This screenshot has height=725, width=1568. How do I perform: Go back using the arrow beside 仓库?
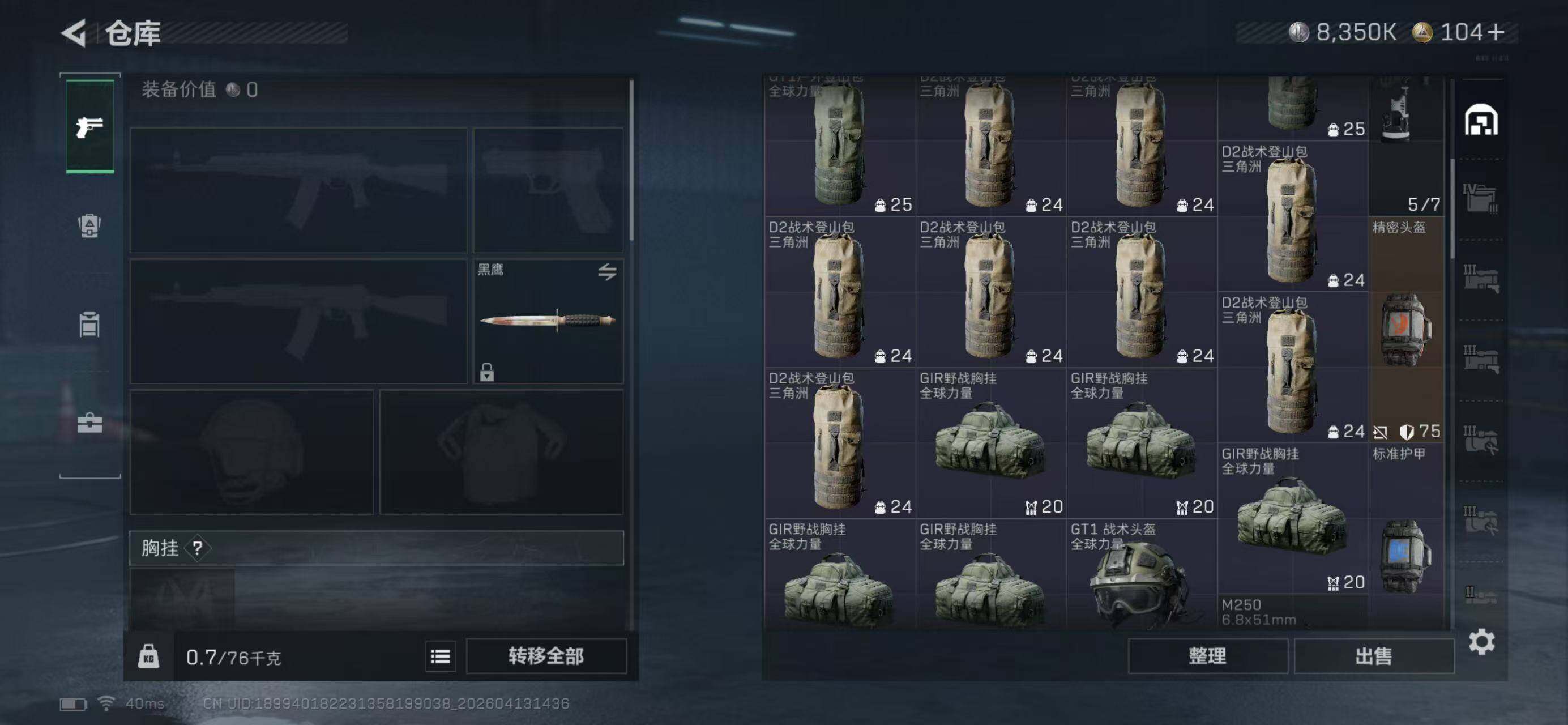(74, 33)
